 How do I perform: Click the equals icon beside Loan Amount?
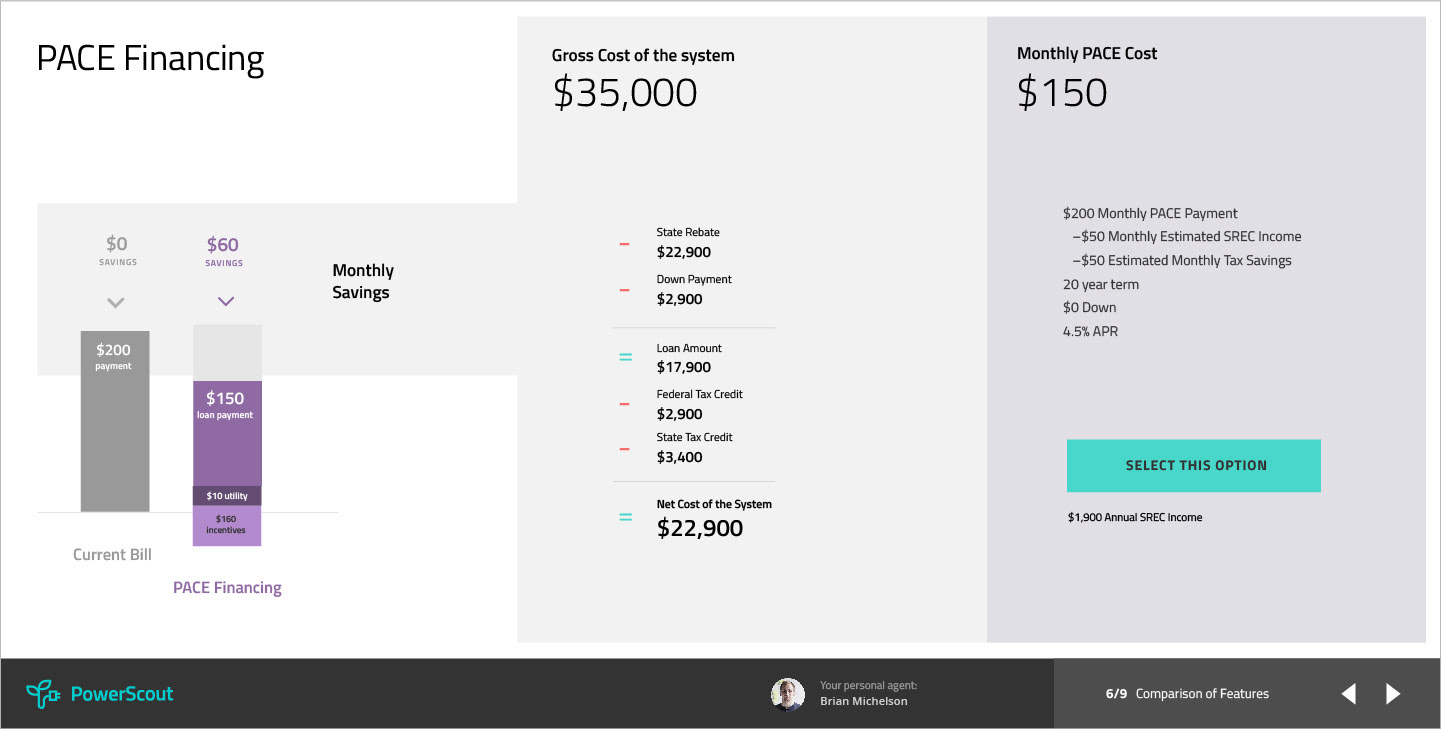[625, 357]
